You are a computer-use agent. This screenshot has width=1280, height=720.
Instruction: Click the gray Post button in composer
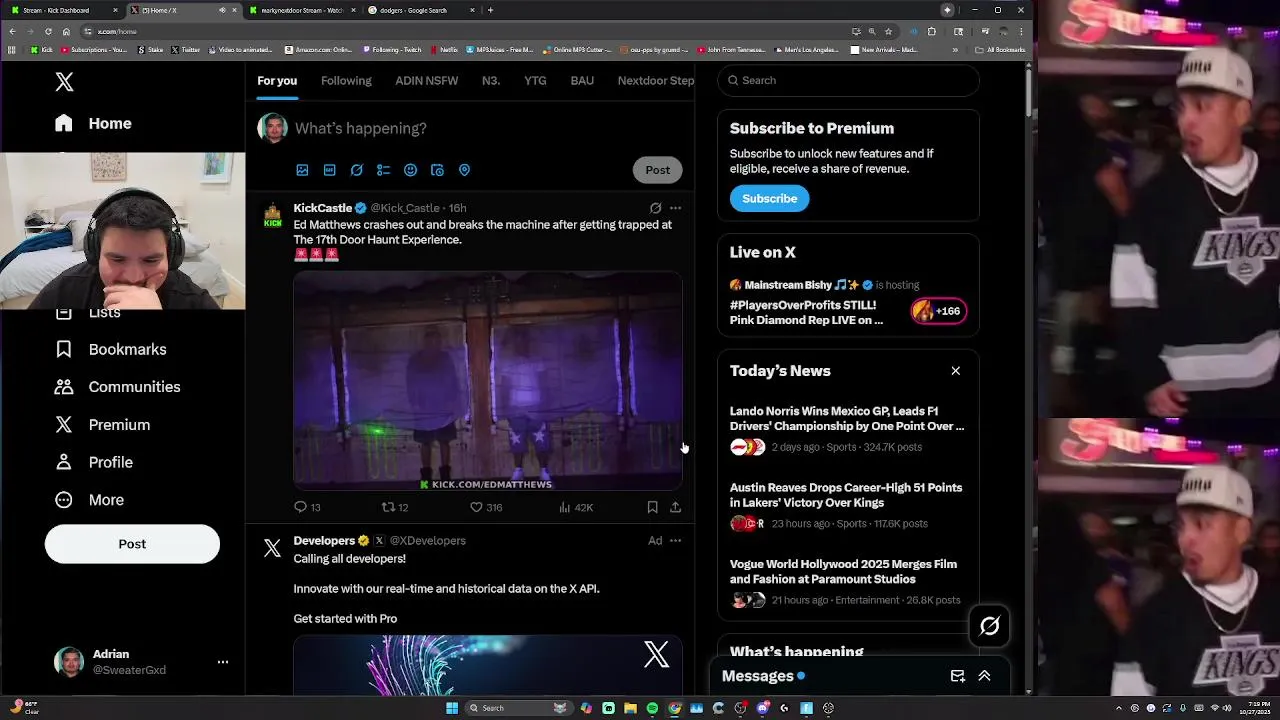tap(657, 170)
